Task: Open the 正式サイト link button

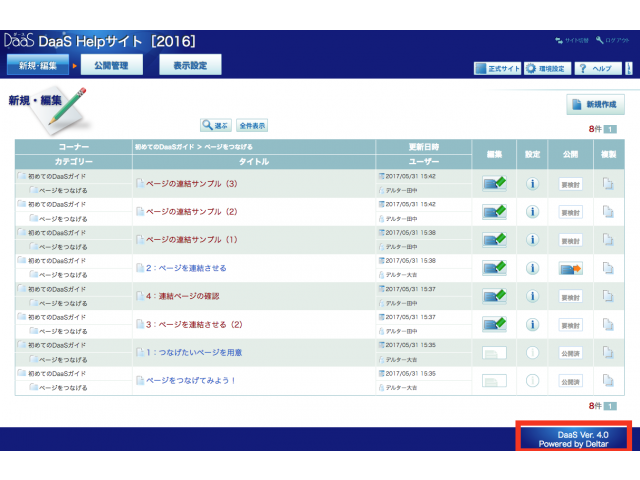Action: [x=497, y=69]
